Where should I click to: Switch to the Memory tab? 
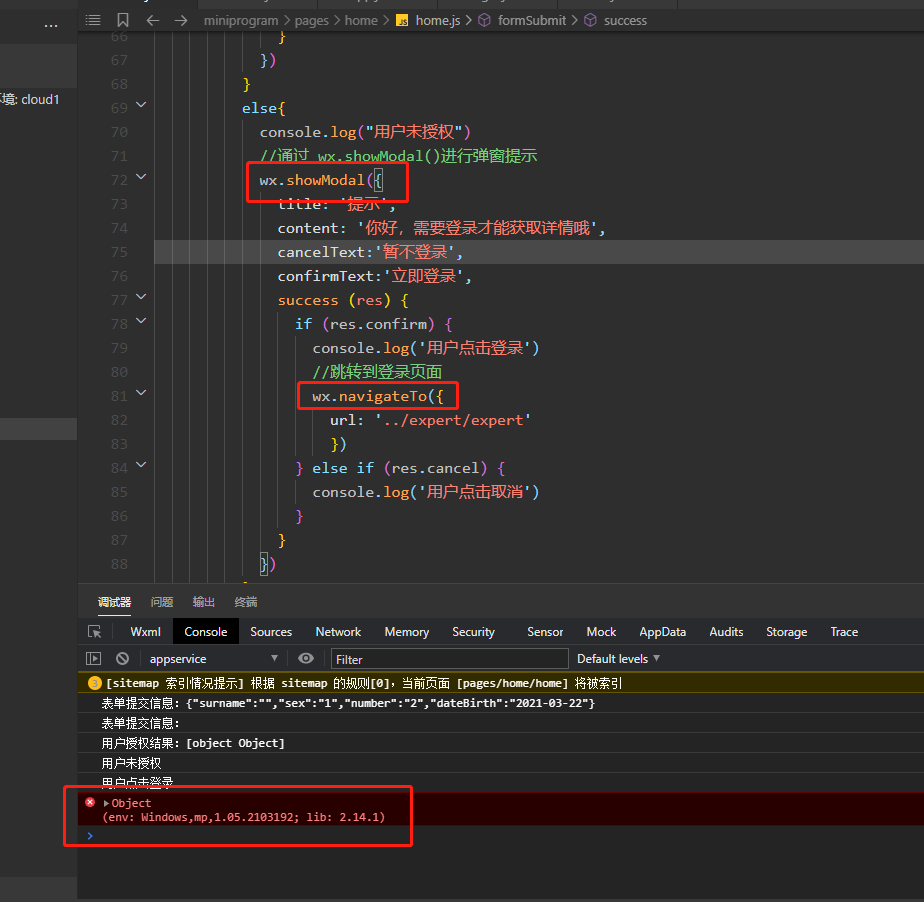[407, 632]
